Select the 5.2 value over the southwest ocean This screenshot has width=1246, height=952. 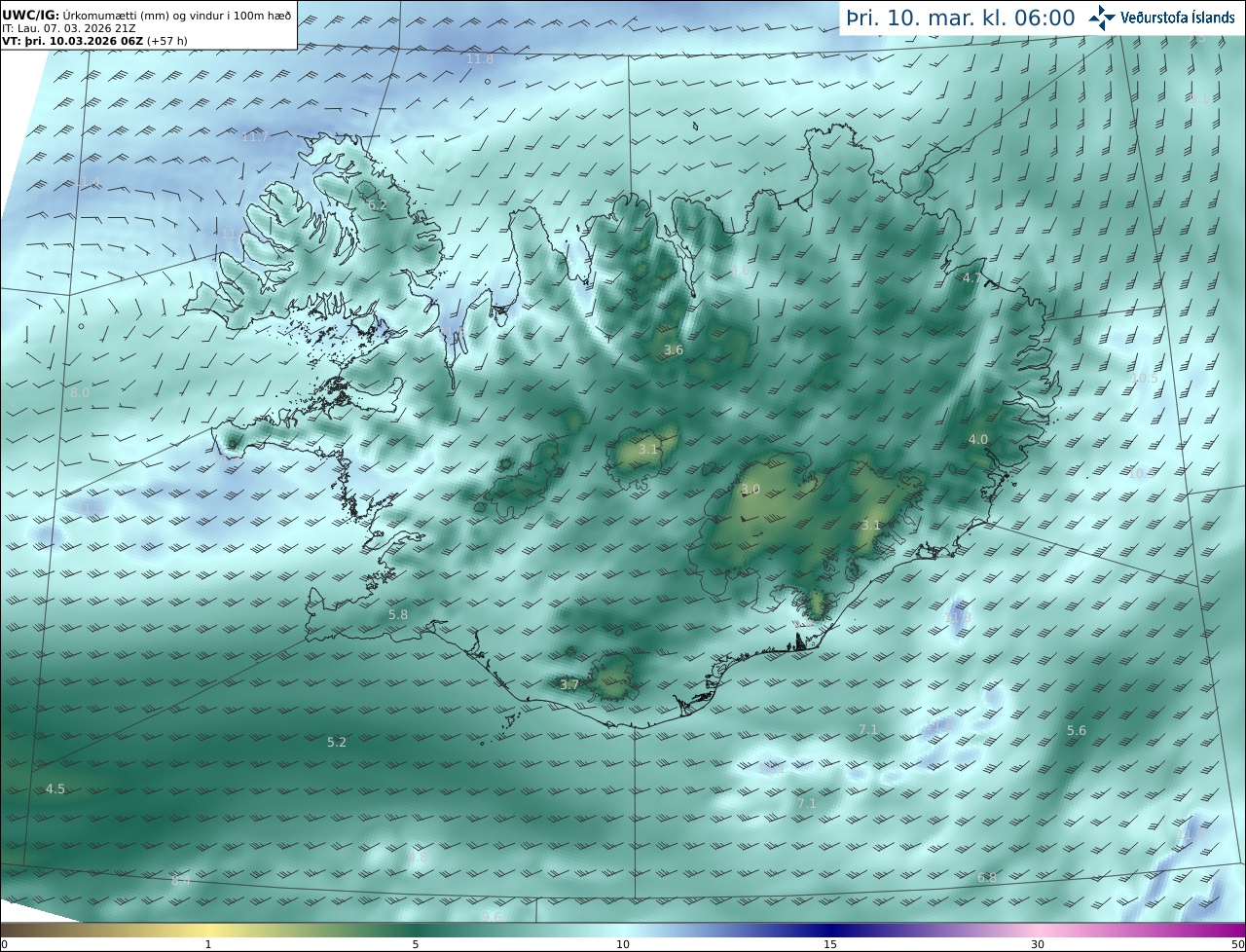pyautogui.click(x=336, y=742)
